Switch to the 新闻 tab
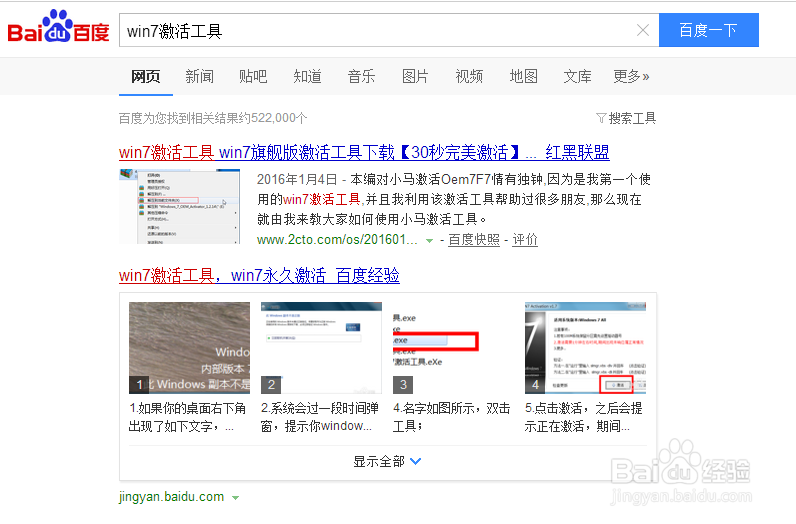 tap(200, 77)
